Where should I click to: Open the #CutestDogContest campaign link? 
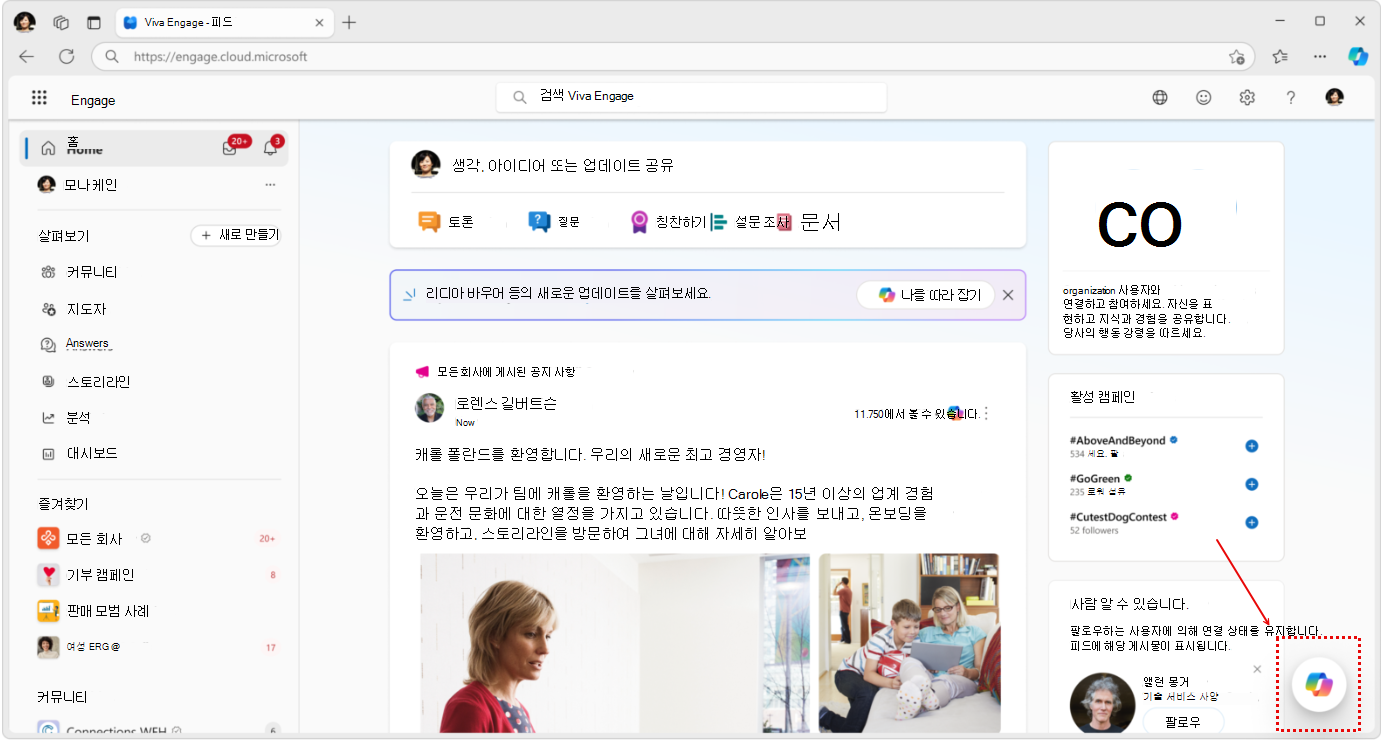coord(1119,517)
